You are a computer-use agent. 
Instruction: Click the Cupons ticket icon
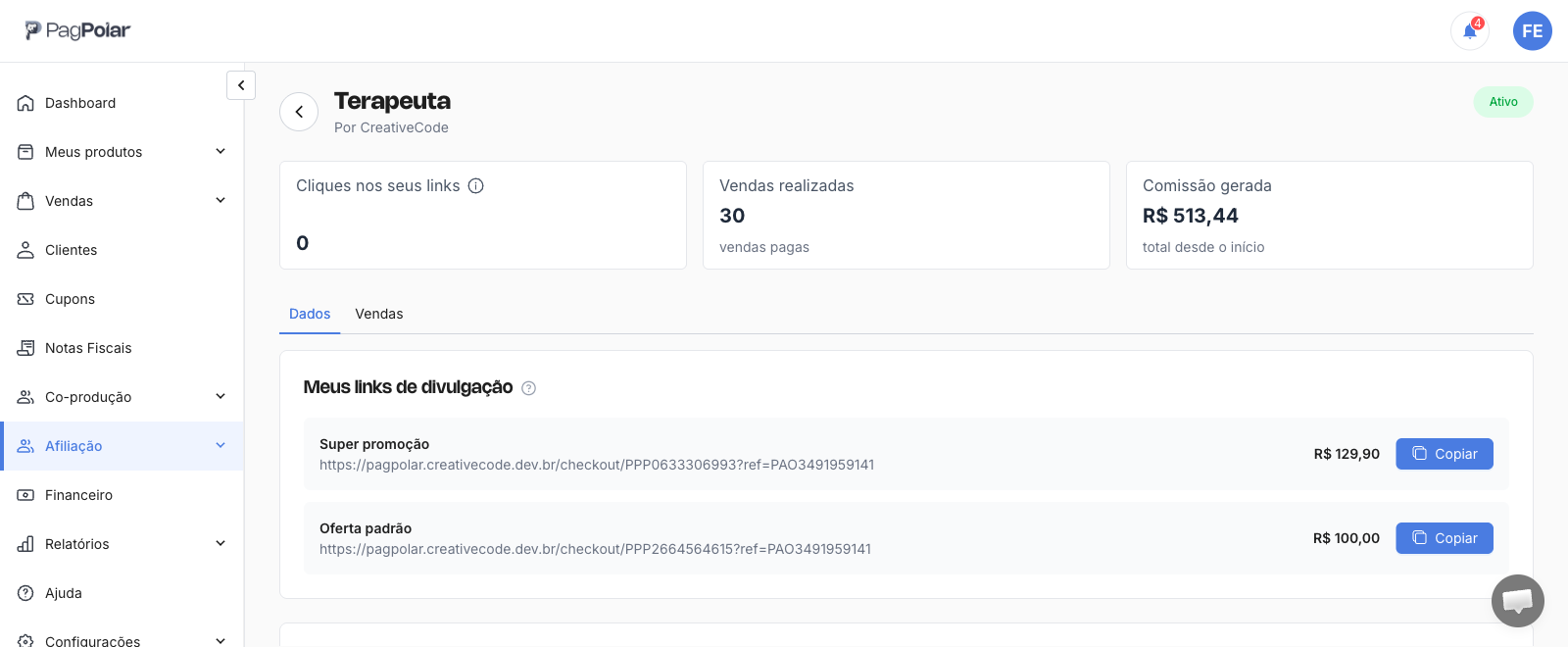(x=25, y=299)
